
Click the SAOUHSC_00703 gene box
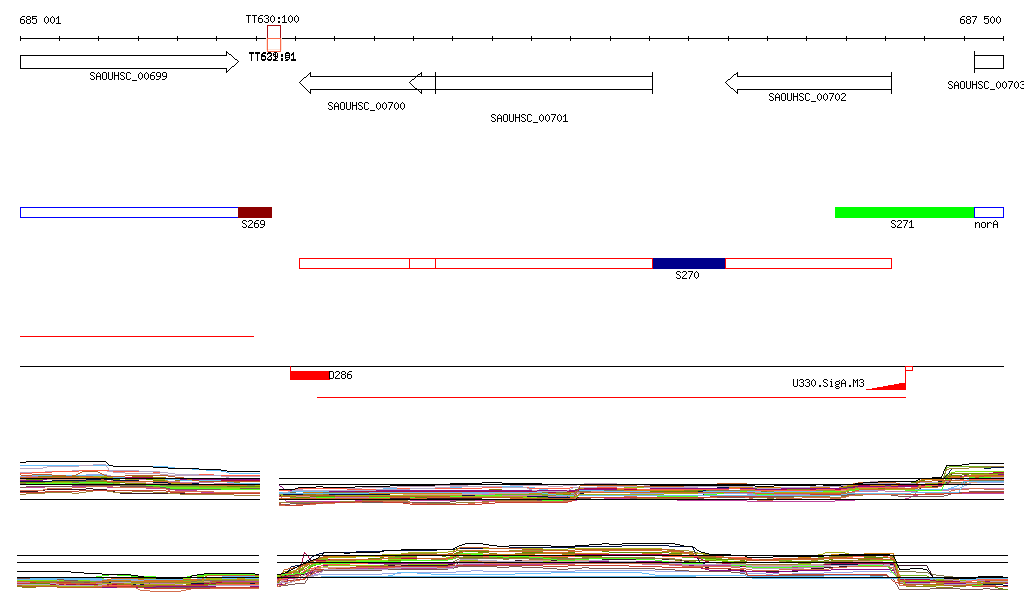coord(989,62)
